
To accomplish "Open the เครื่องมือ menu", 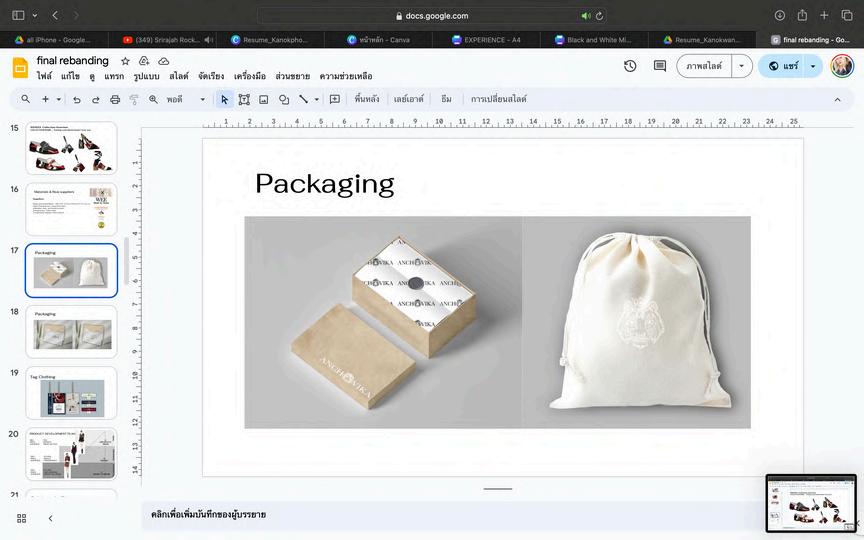I will (x=250, y=76).
